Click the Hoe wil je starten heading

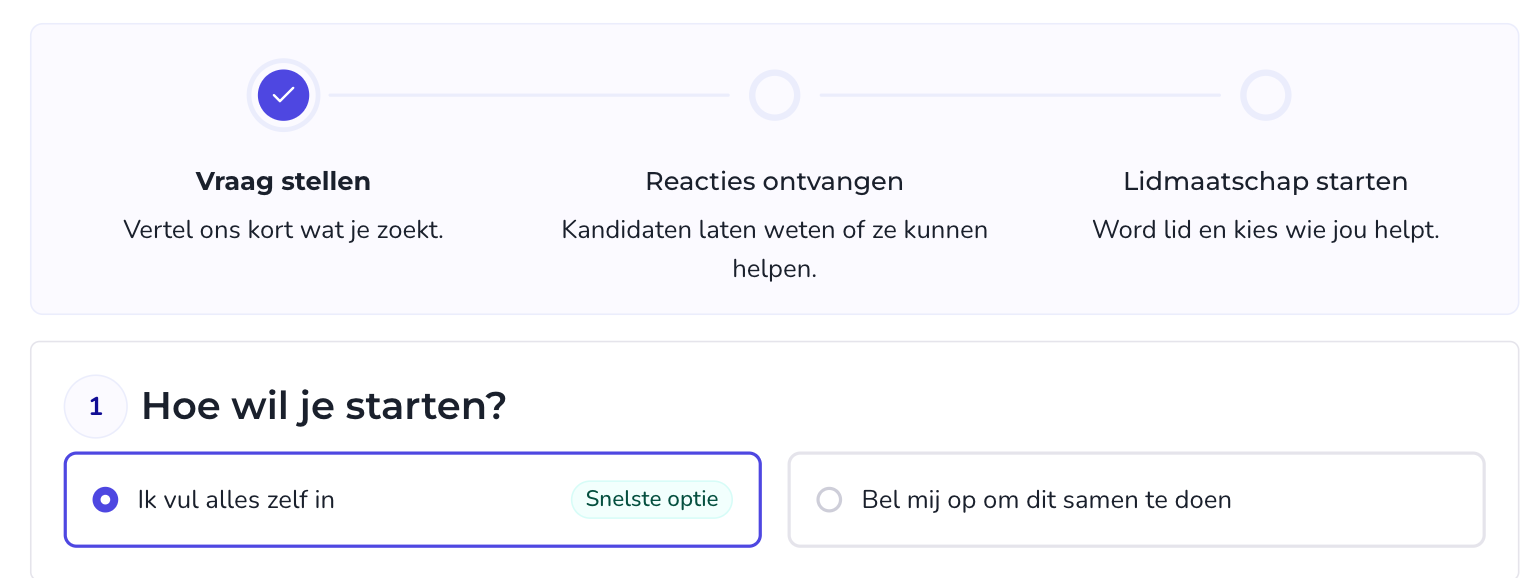(x=324, y=406)
